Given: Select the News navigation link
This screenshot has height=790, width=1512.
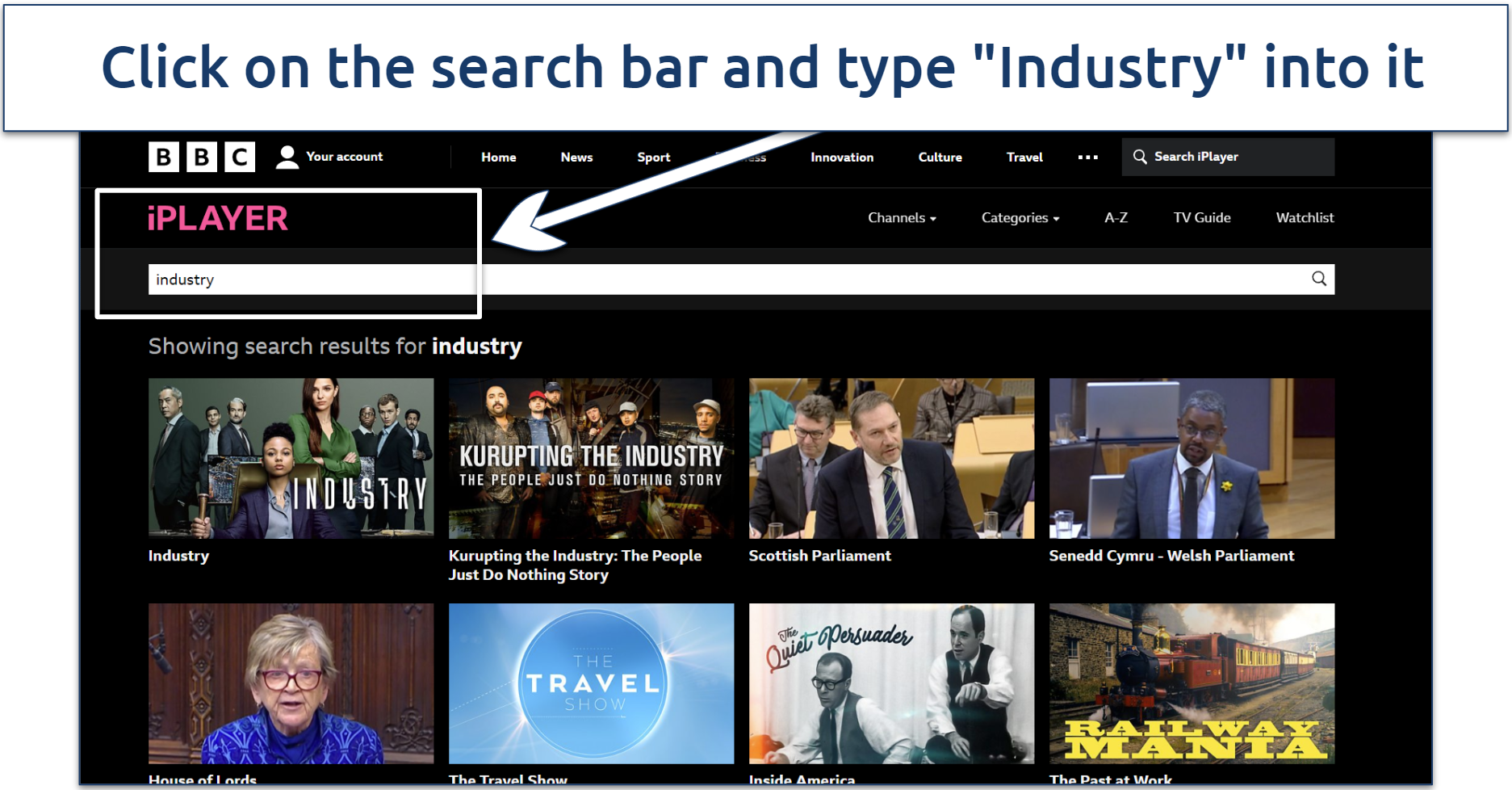Looking at the screenshot, I should pos(576,158).
